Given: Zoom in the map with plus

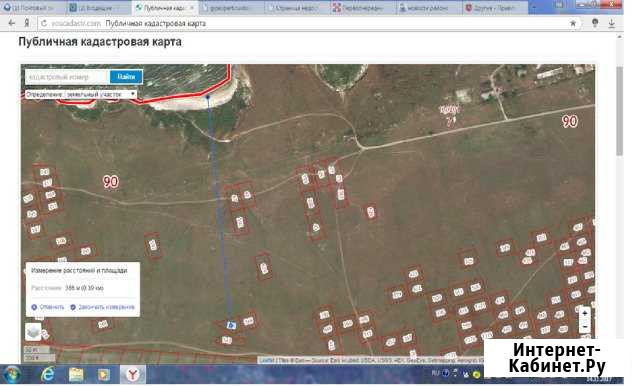Looking at the screenshot, I should click(x=584, y=314).
